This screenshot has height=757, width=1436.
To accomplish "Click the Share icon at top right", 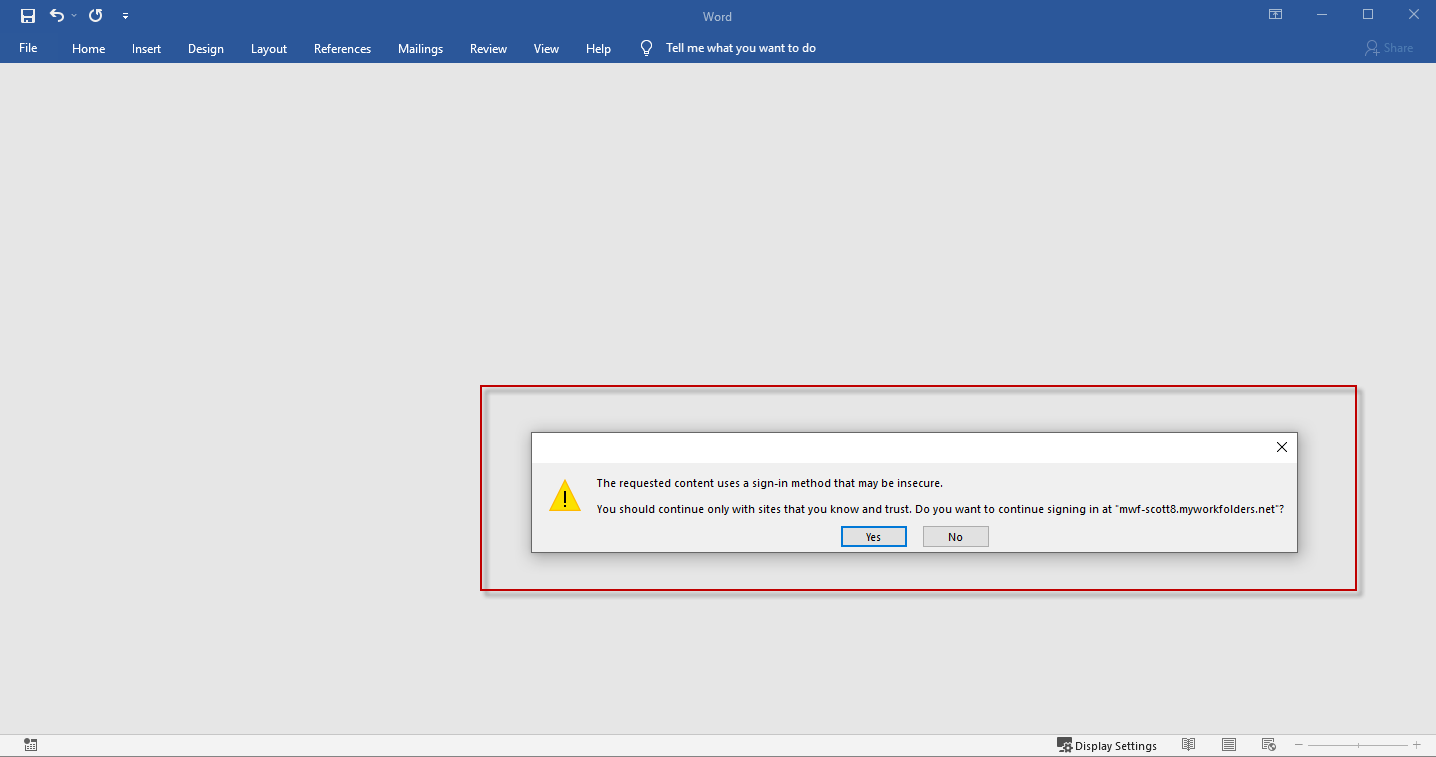I will tap(1389, 48).
